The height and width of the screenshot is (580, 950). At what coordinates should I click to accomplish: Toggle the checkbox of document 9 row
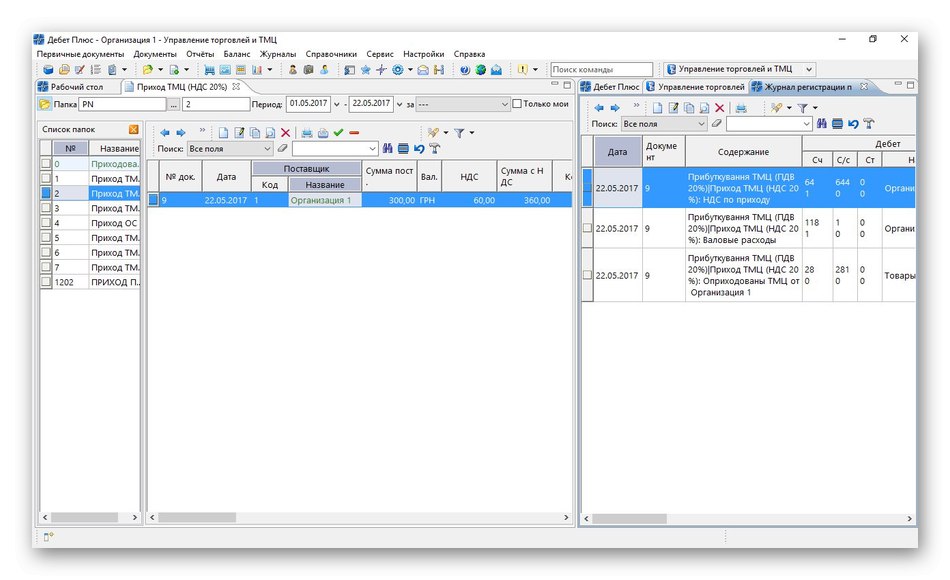pyautogui.click(x=154, y=200)
